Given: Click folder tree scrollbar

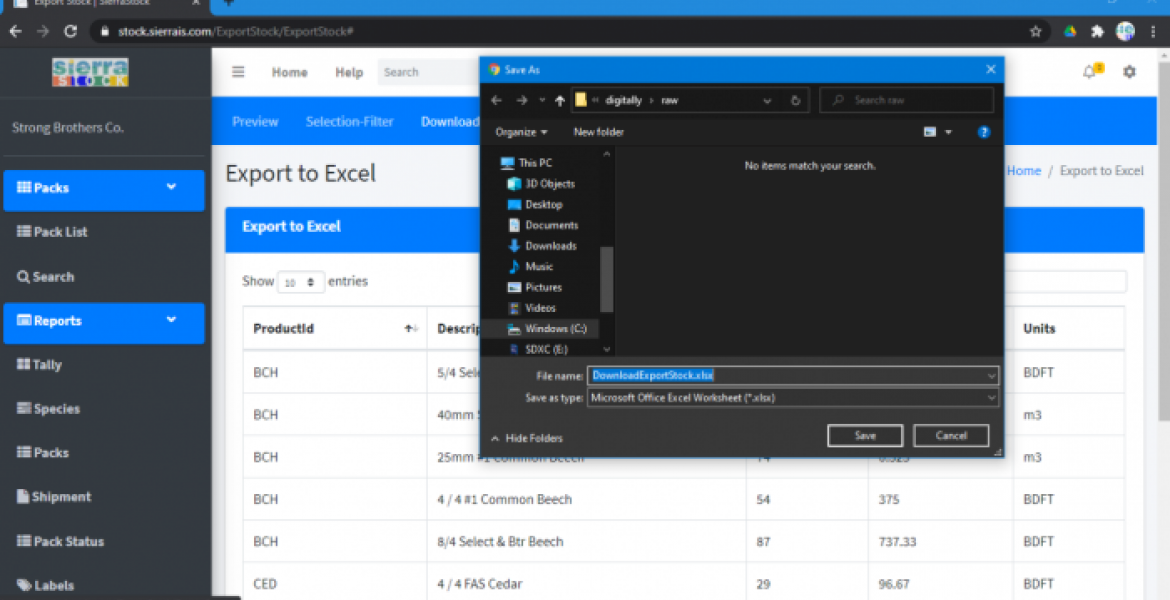Looking at the screenshot, I should [x=607, y=279].
